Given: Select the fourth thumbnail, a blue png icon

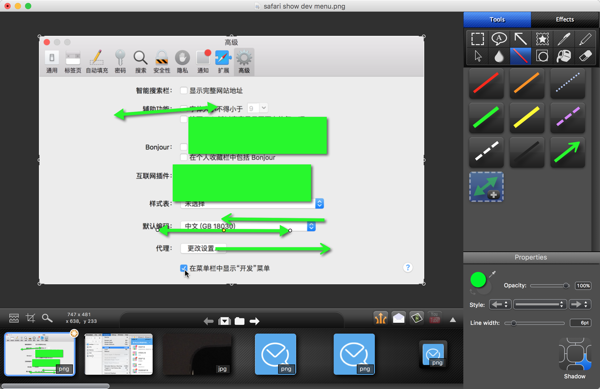Looking at the screenshot, I should coord(276,354).
